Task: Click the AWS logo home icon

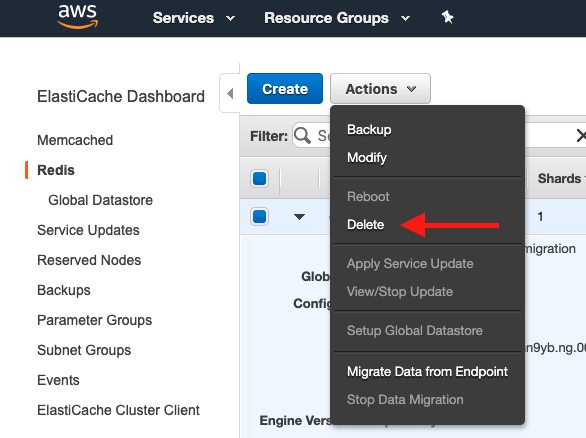Action: click(x=77, y=16)
